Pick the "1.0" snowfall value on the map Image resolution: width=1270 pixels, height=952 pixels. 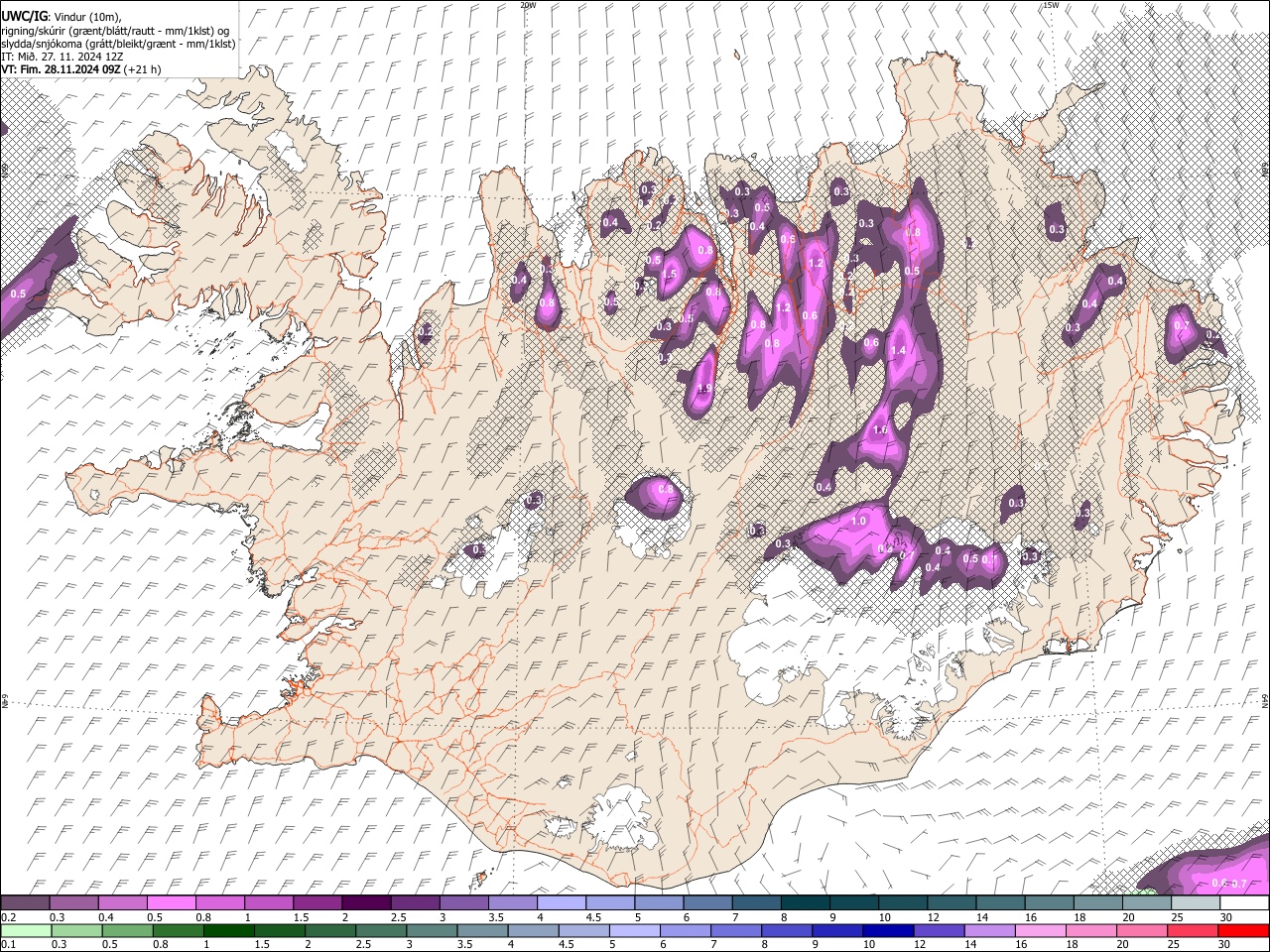coord(859,521)
